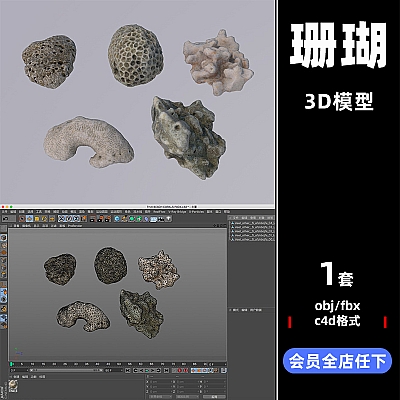Select the highlighted Move tool
The height and width of the screenshot is (400, 400).
[29, 219]
